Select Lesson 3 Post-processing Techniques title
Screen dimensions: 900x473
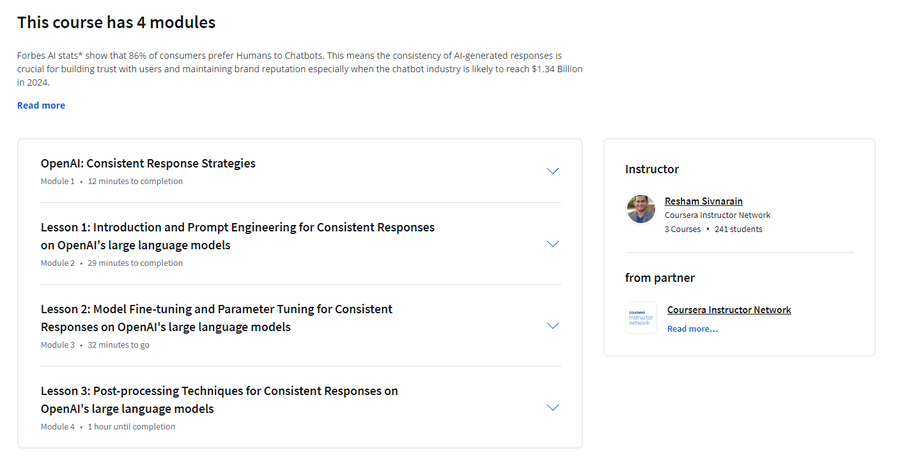219,400
